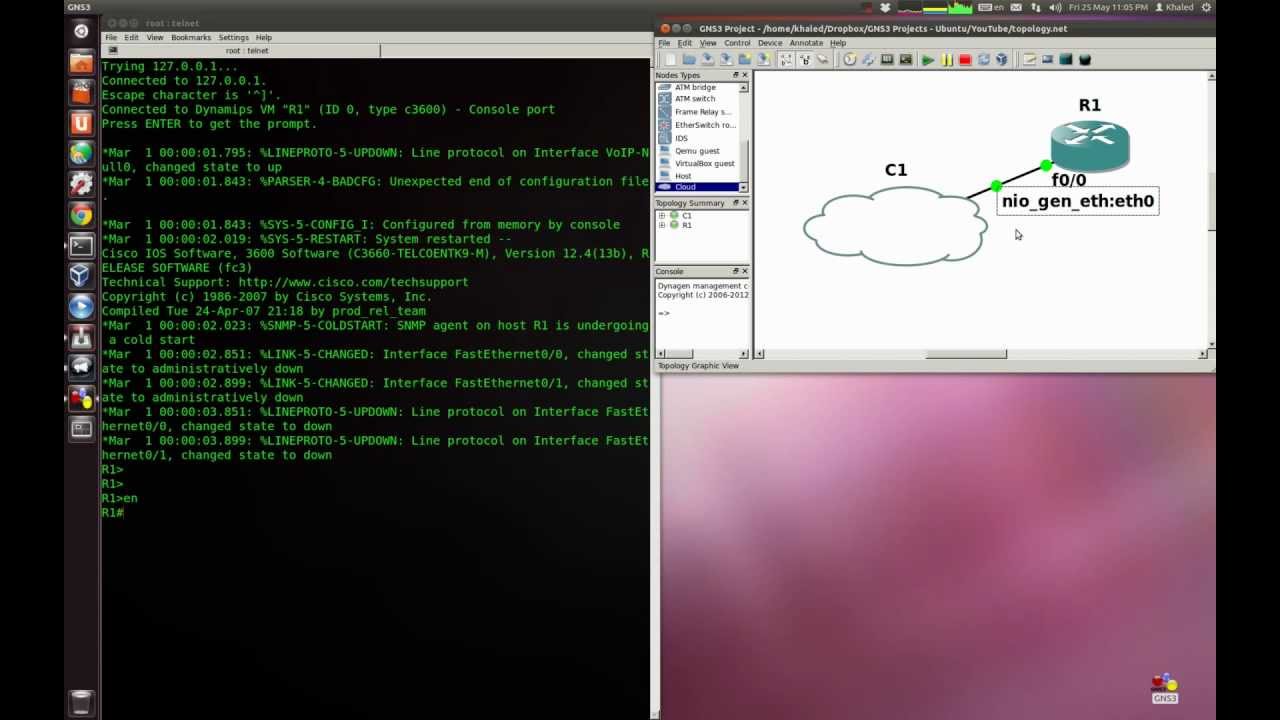The image size is (1280, 720).
Task: Select the R1 router on the topology canvas
Action: click(1090, 146)
